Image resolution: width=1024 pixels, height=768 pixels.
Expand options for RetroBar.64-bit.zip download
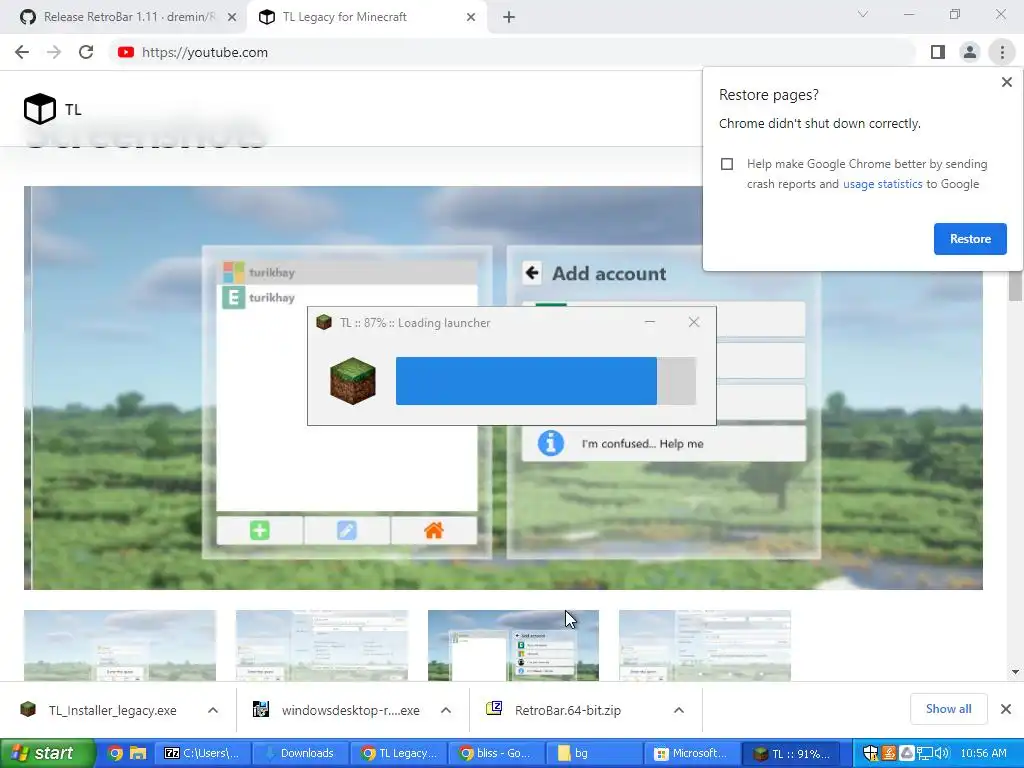tap(679, 710)
